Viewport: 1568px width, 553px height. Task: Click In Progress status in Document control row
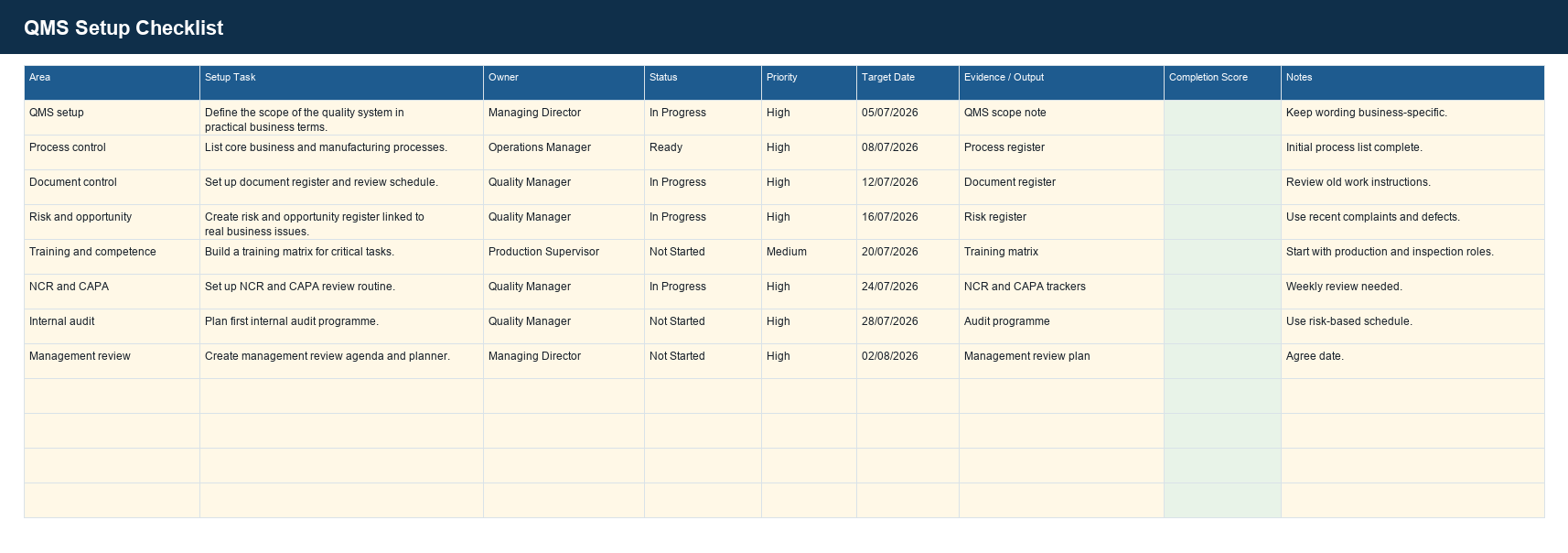703,187
